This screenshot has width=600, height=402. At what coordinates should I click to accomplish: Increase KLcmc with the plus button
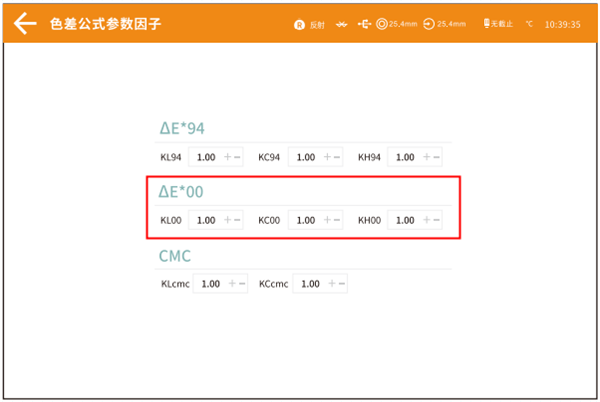pos(234,284)
